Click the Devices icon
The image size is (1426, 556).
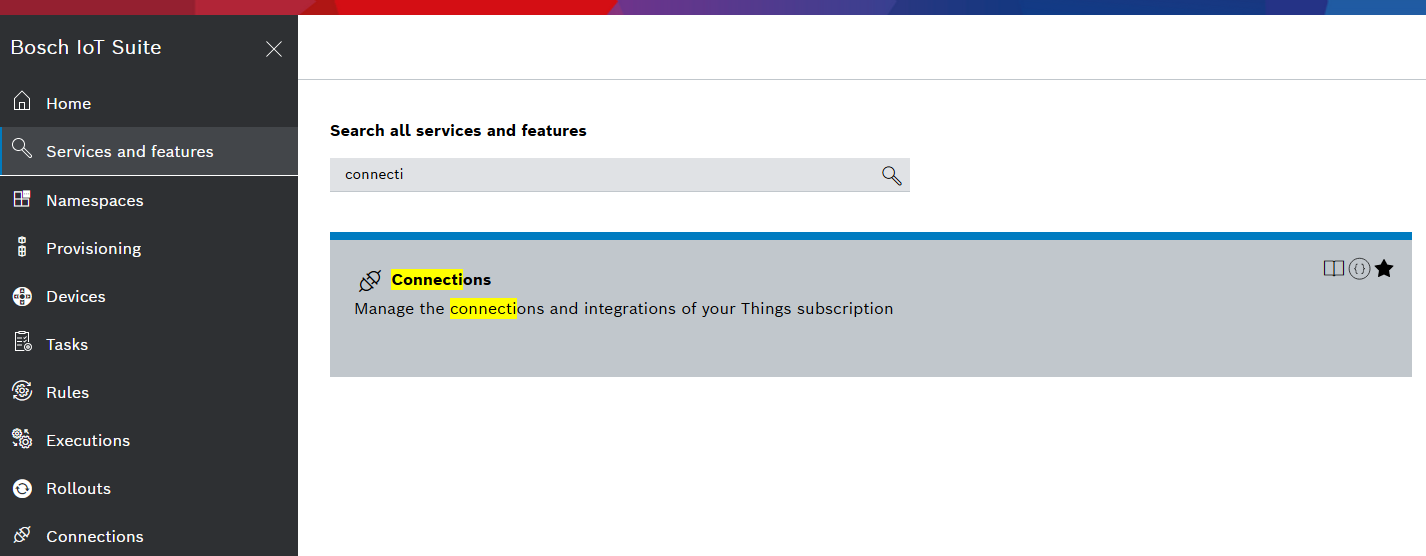pyautogui.click(x=22, y=296)
